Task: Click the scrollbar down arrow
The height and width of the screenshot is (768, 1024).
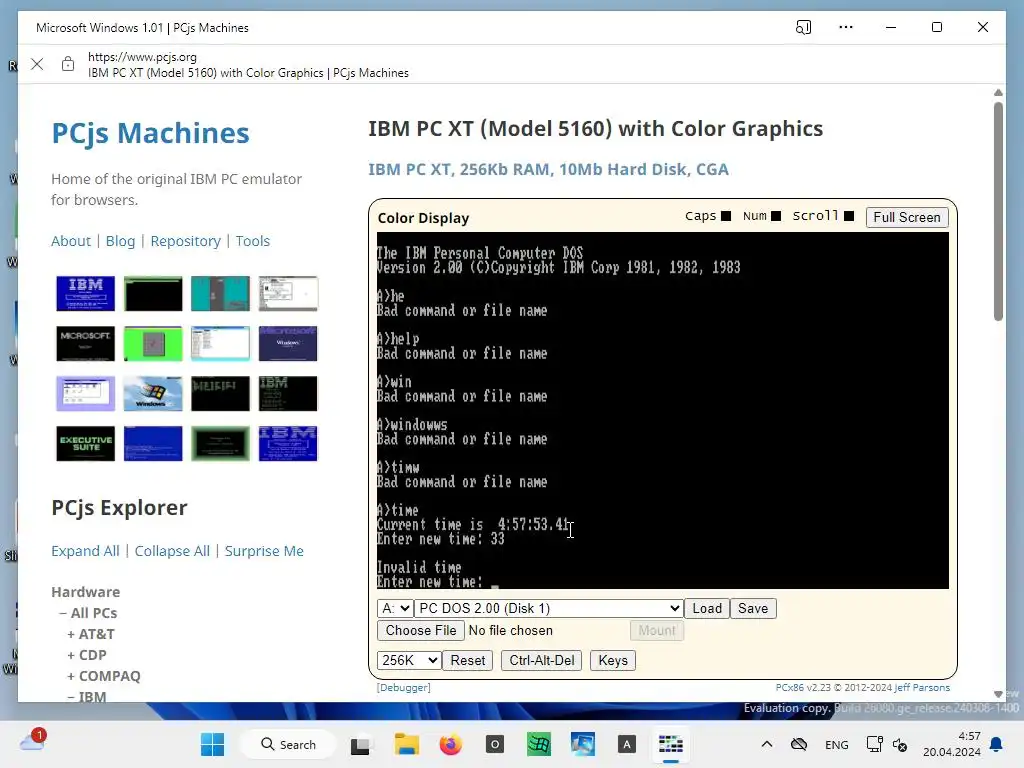Action: click(998, 694)
